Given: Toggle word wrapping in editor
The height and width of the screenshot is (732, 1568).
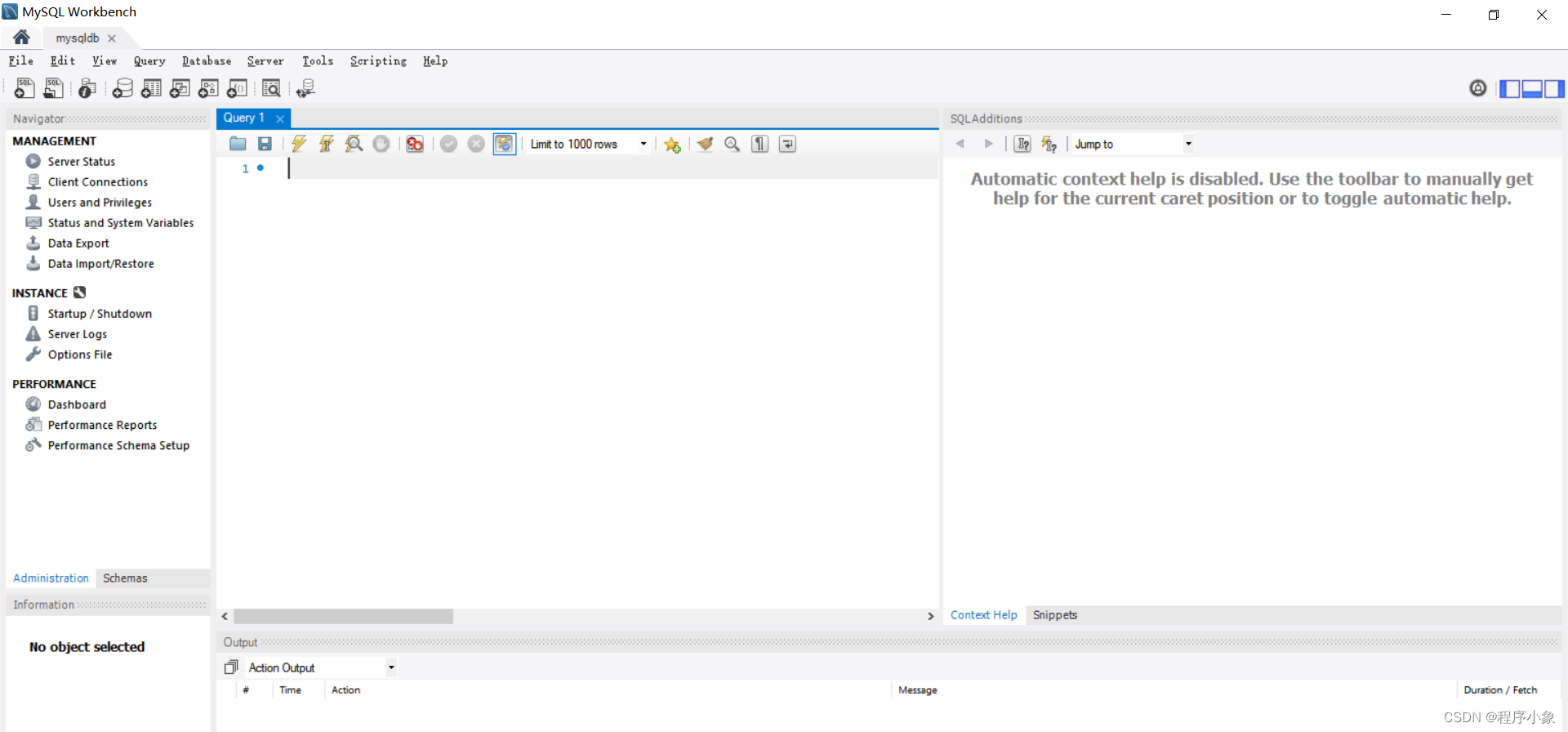Looking at the screenshot, I should (x=787, y=144).
